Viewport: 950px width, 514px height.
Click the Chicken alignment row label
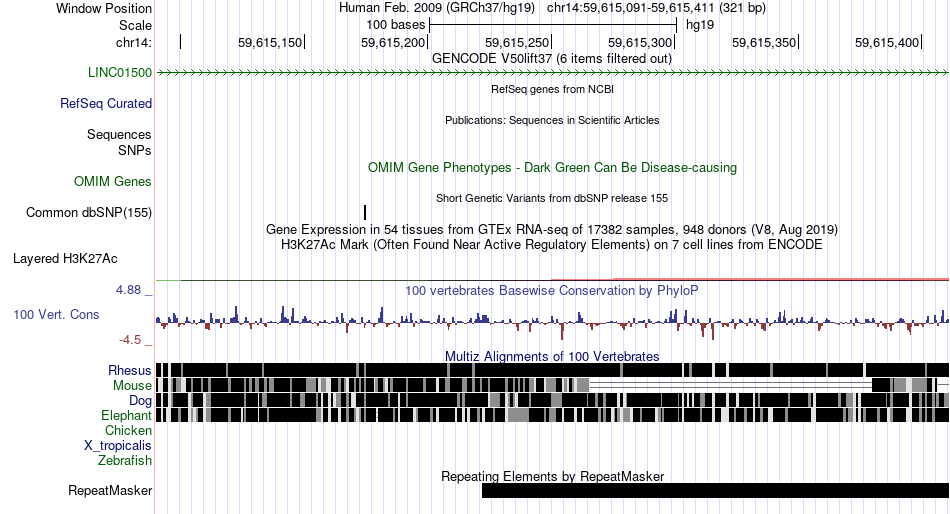point(128,430)
